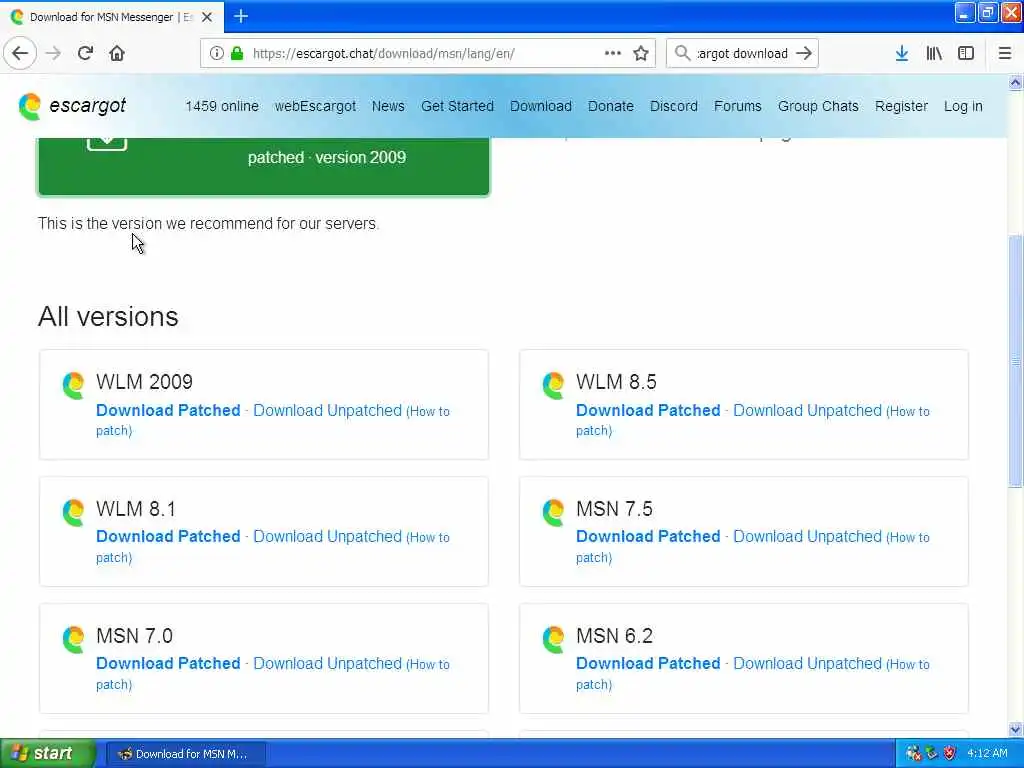The height and width of the screenshot is (768, 1024).
Task: Click the MSN 7.0 escargot icon
Action: [x=74, y=639]
